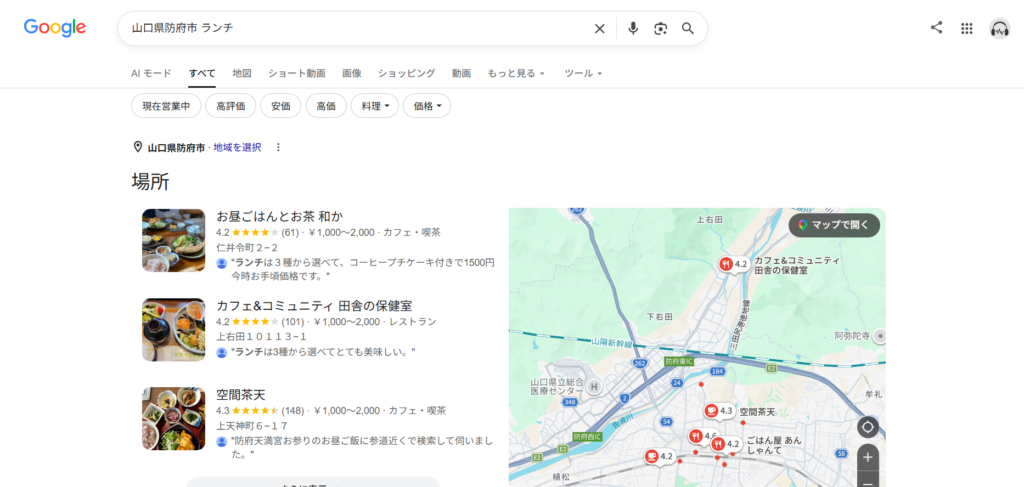
Task: Zoom in on the map
Action: (x=868, y=457)
